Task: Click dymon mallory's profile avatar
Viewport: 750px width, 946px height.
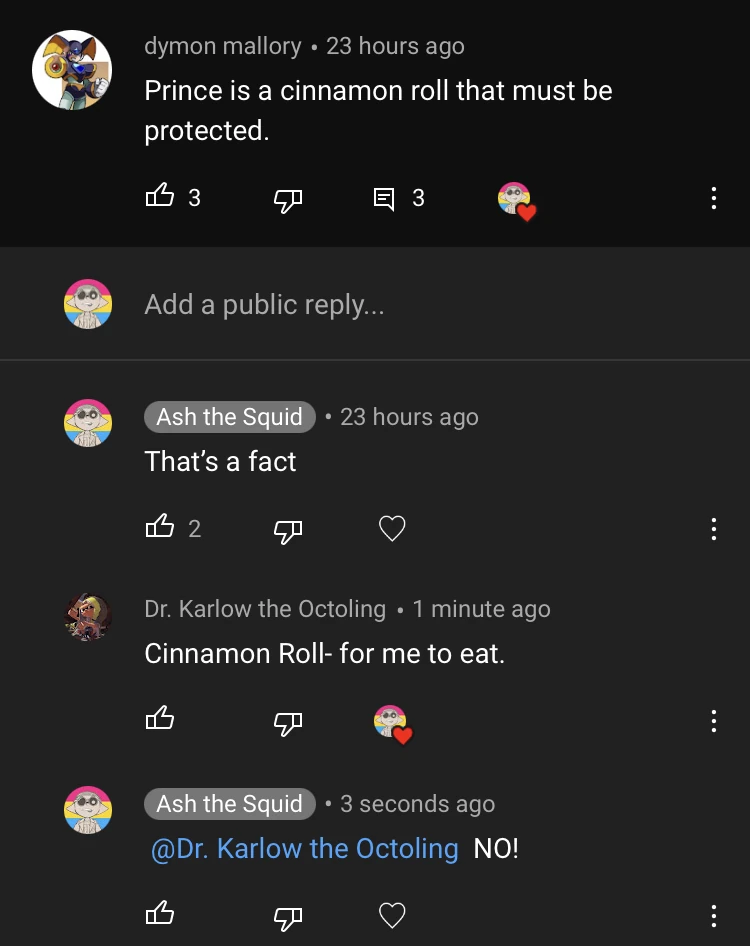Action: pos(72,70)
